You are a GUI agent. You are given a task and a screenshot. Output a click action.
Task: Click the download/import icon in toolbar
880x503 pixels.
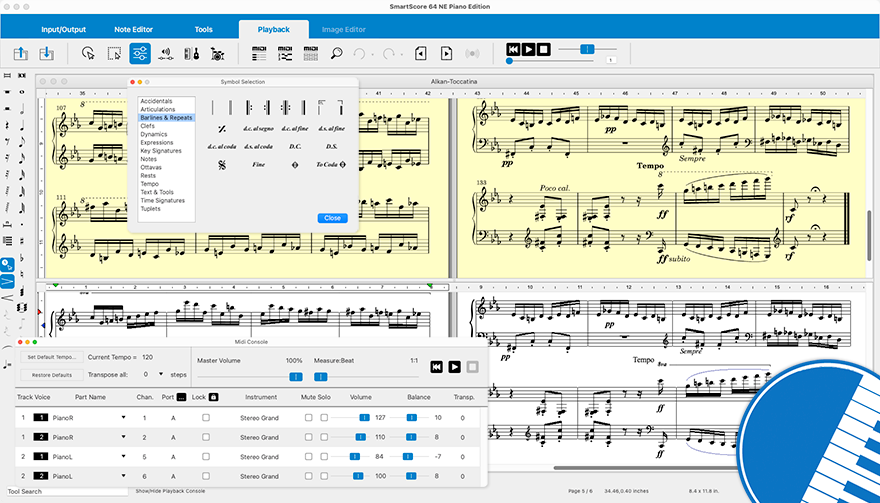(47, 53)
